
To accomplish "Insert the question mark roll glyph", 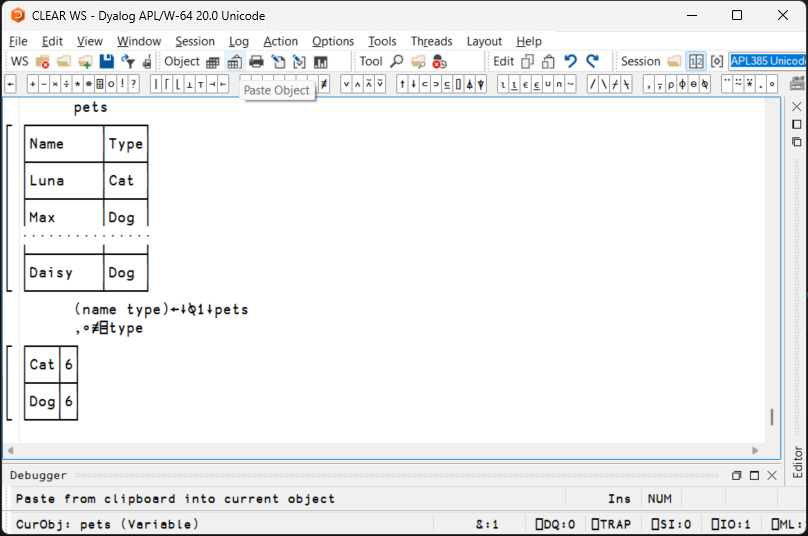I will tap(133, 84).
